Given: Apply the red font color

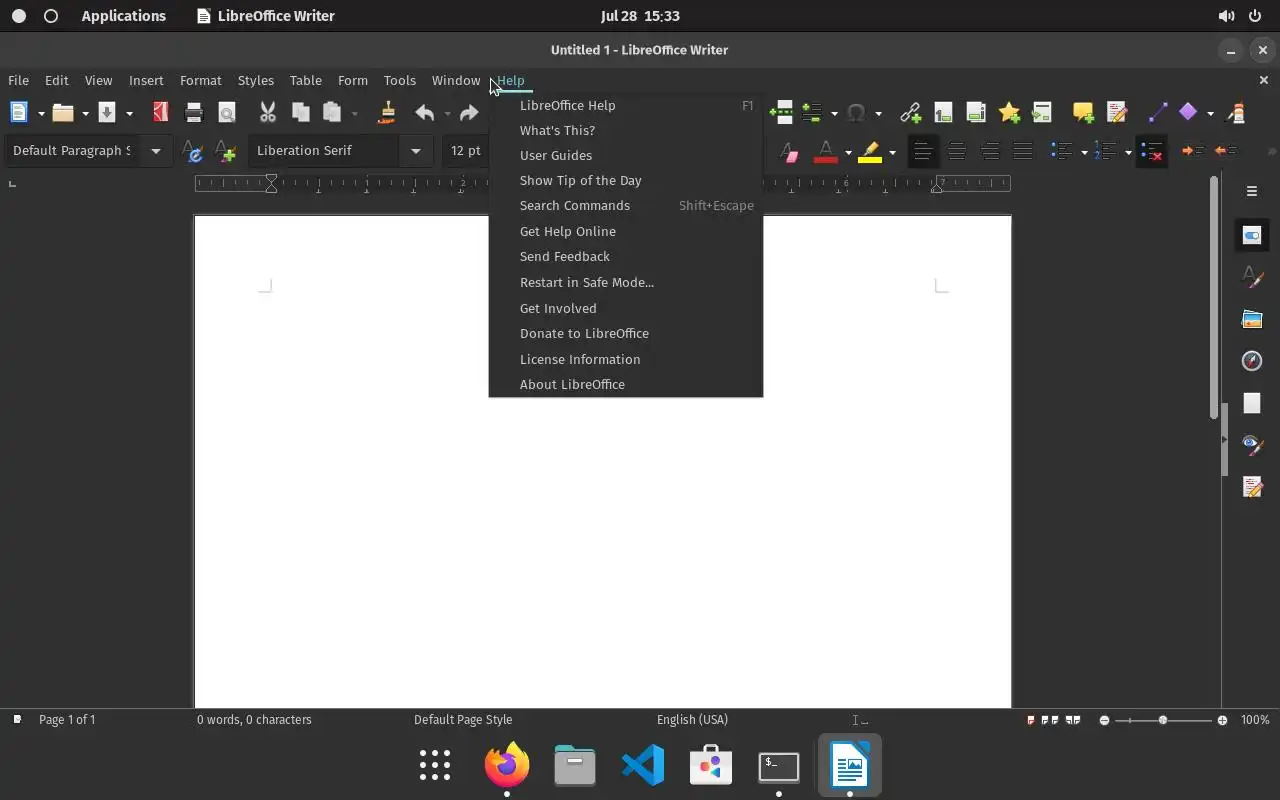Looking at the screenshot, I should tap(825, 152).
